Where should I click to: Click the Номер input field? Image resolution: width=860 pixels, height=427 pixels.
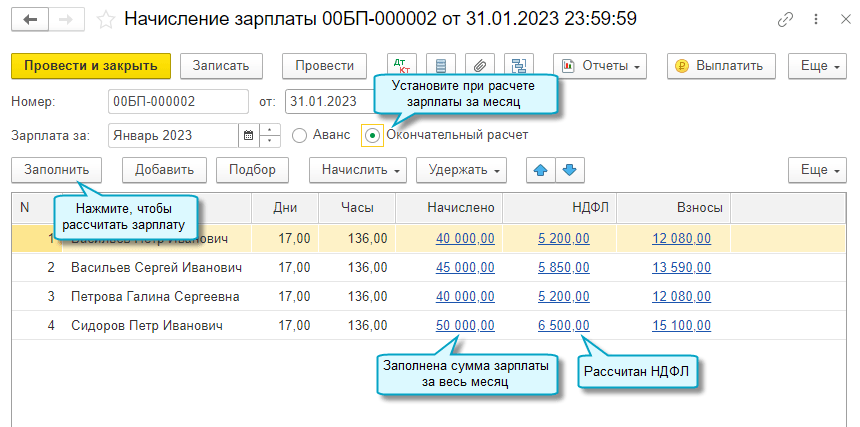tap(177, 101)
